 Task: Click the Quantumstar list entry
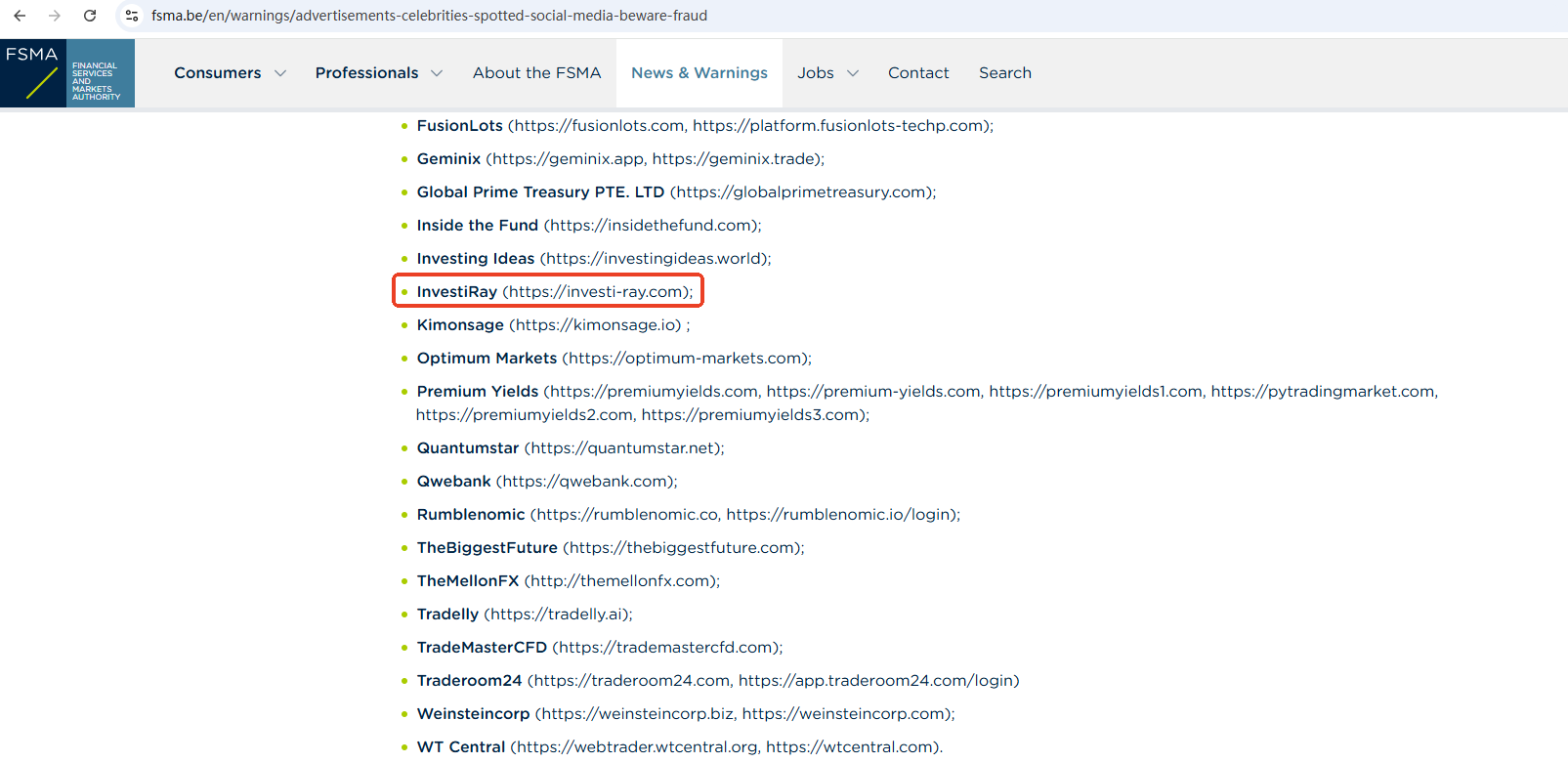tap(468, 448)
